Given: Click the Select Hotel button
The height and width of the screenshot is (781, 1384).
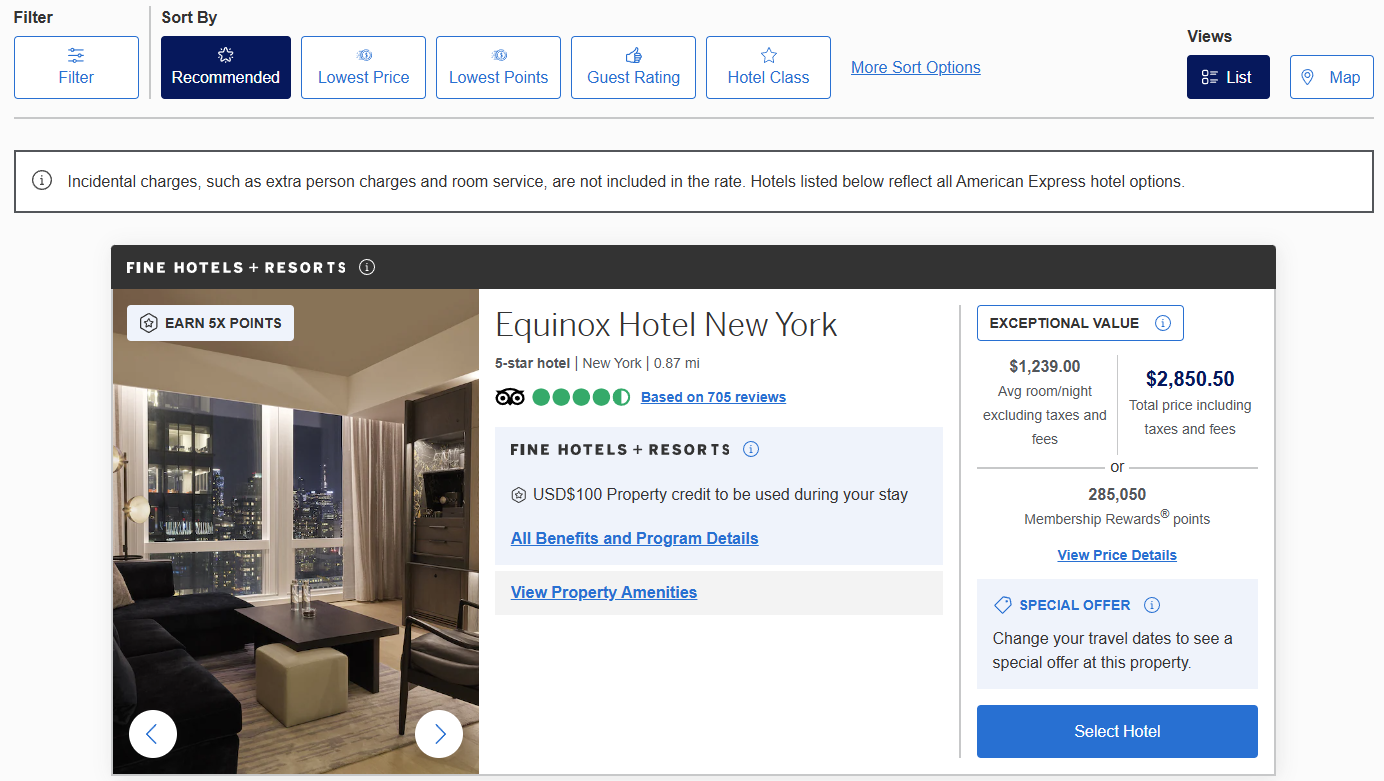Looking at the screenshot, I should click(1117, 731).
